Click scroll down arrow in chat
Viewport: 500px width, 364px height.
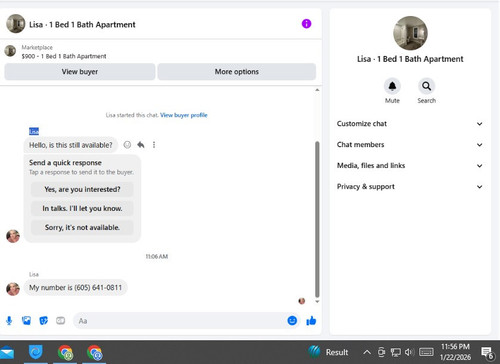pyautogui.click(x=317, y=302)
